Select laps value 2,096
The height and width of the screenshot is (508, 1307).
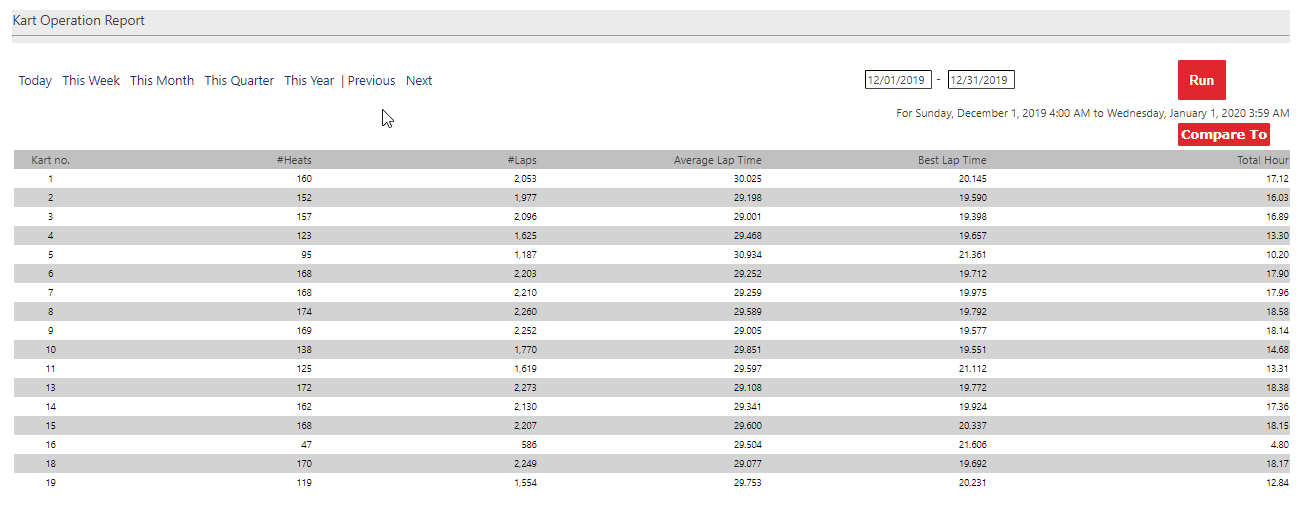(525, 217)
